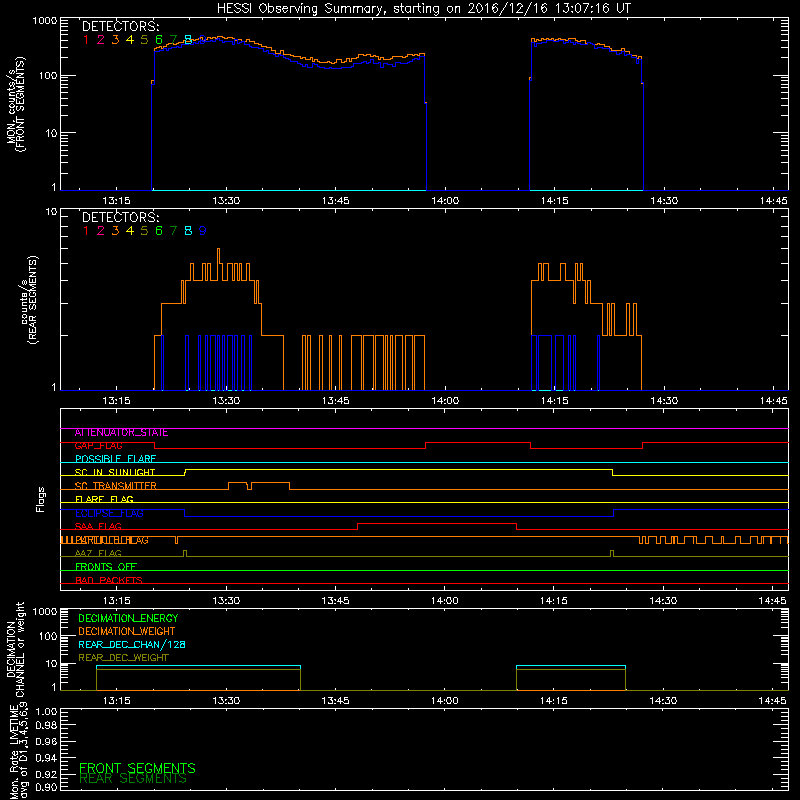The height and width of the screenshot is (800, 800).
Task: Click the 1000 y-axis value on front segments plot
Action: (45, 21)
